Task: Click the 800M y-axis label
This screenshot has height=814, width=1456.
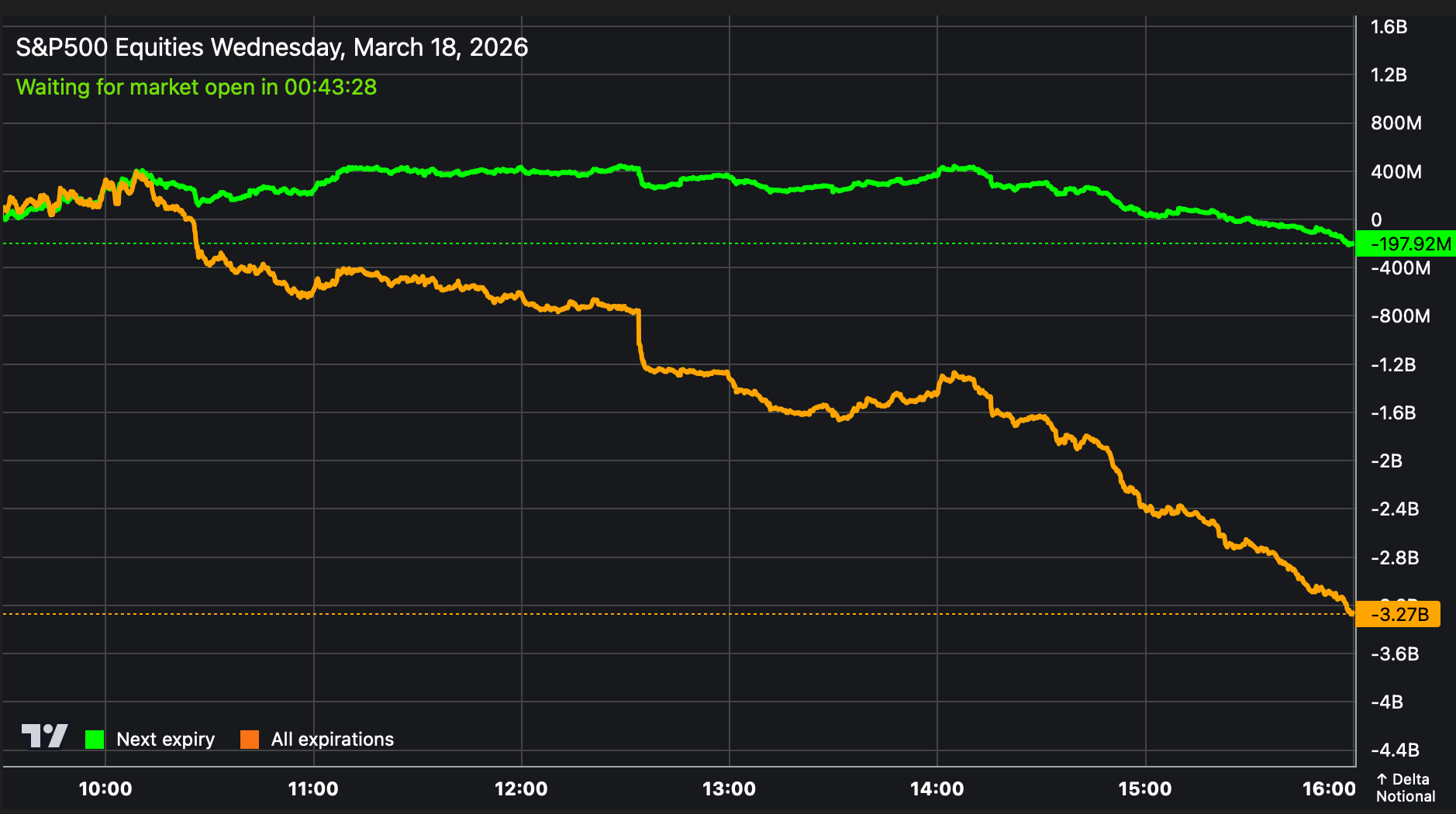Action: pos(1396,123)
